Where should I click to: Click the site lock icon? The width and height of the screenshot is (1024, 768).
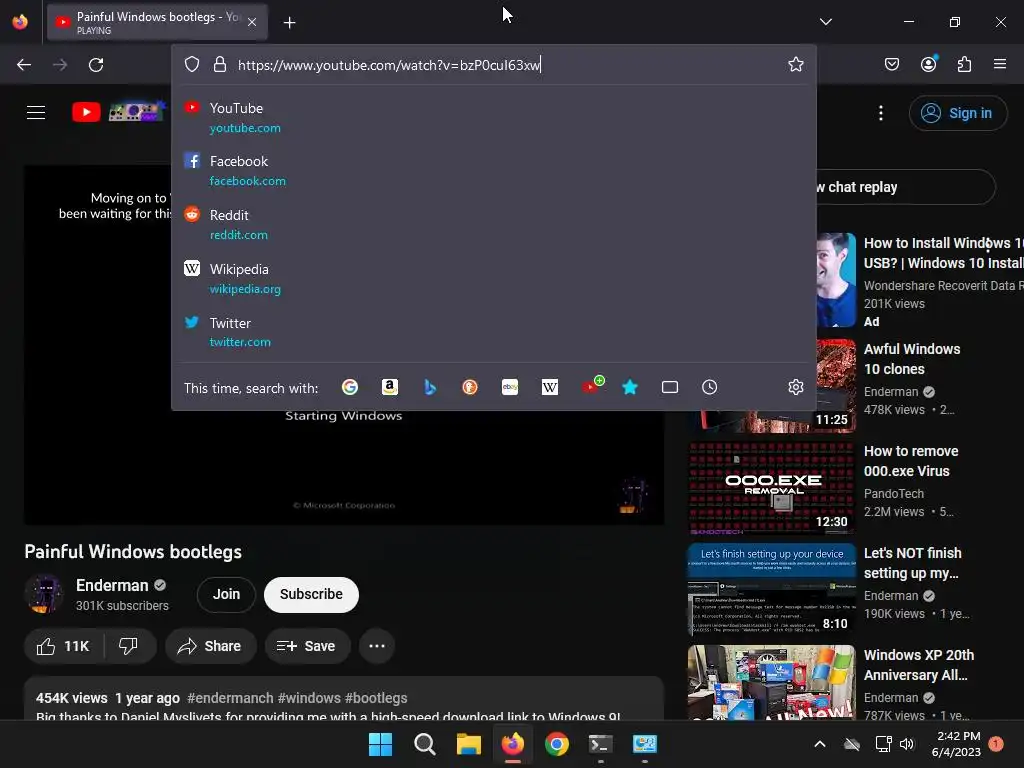click(x=220, y=65)
